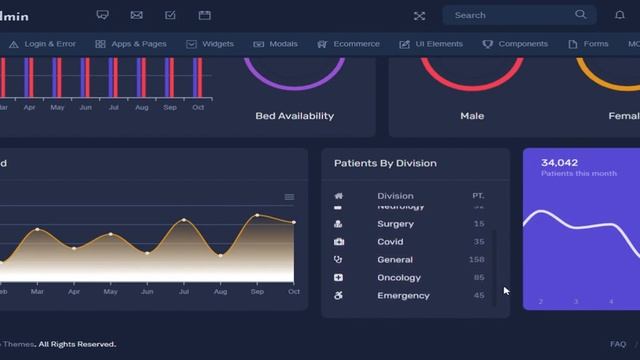
Task: Click the Oct bar pair in bar chart
Action: pos(198,77)
